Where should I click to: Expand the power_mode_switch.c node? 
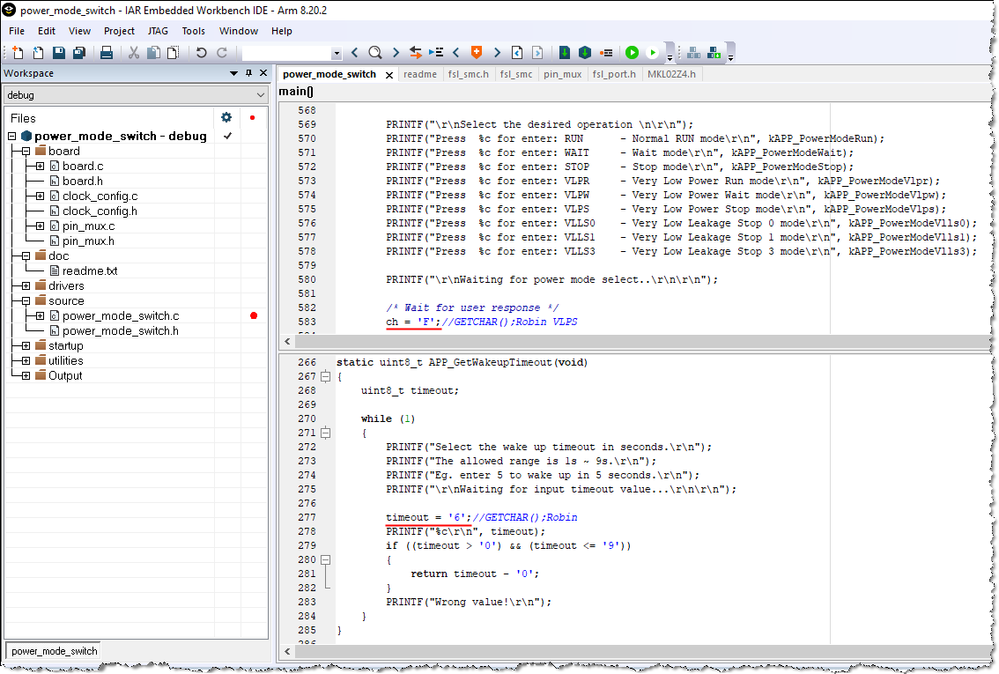tap(40, 315)
